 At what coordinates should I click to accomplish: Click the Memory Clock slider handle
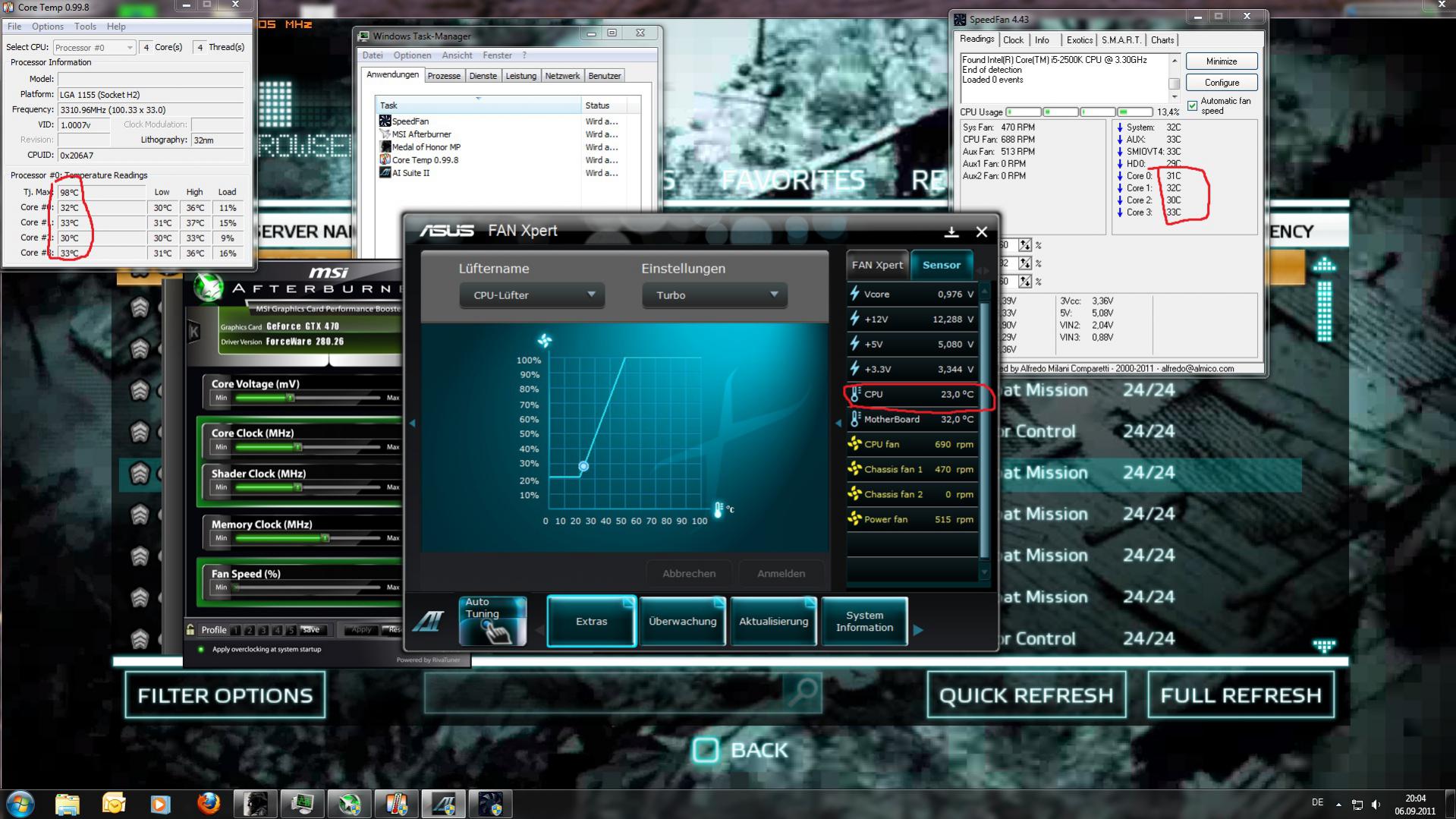click(x=325, y=538)
